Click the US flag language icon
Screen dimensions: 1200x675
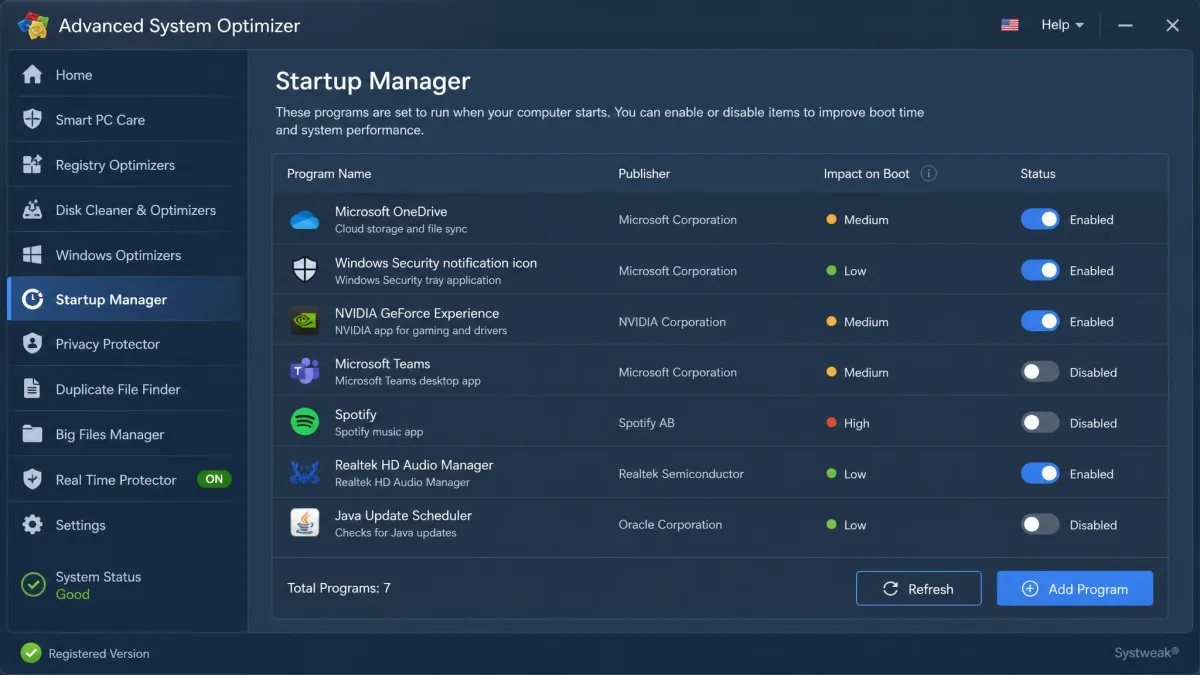1010,25
